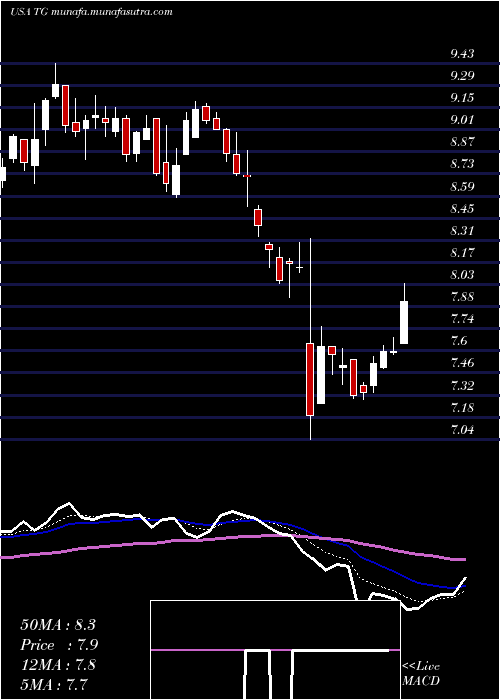Click the 7.74 price axis label
The image size is (500, 700).
[x=462, y=319]
